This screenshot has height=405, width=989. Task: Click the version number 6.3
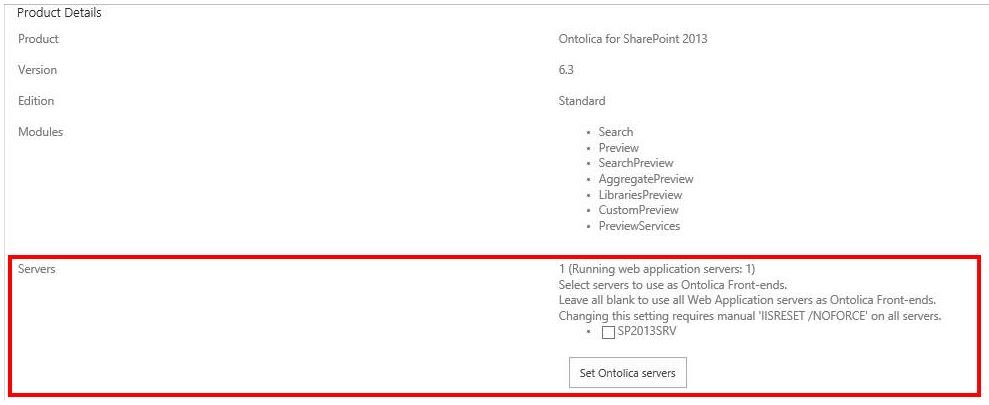click(x=566, y=70)
